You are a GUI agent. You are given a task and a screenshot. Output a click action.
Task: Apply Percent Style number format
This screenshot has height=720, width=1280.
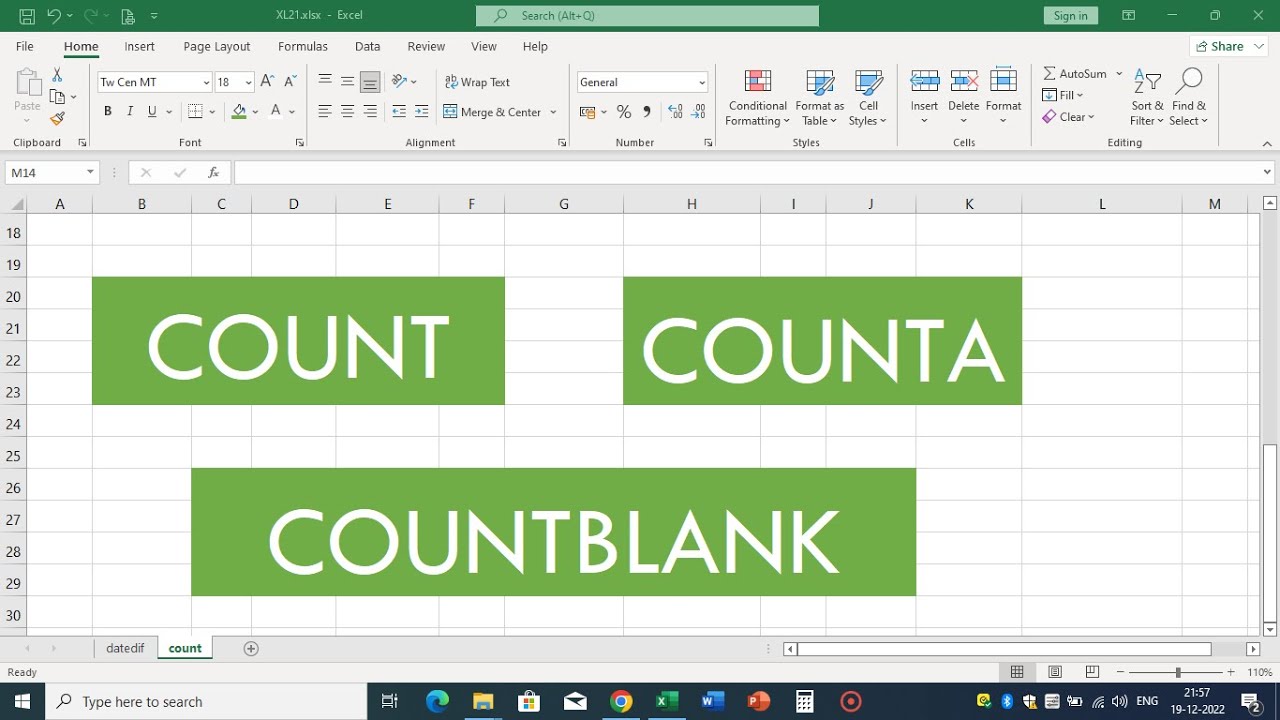(x=624, y=112)
